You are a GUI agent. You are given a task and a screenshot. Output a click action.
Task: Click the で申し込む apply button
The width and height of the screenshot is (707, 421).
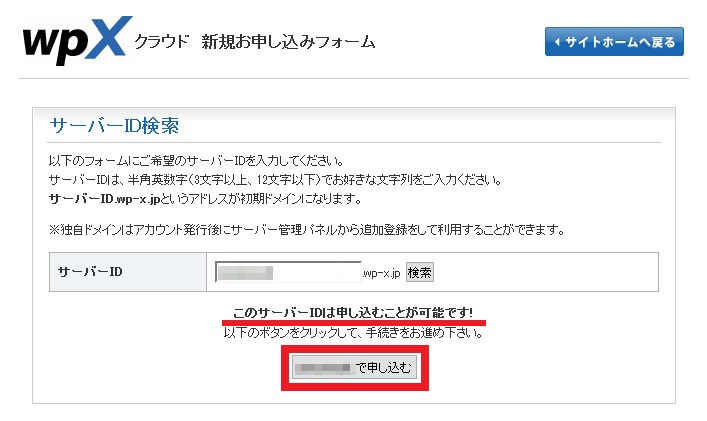click(x=354, y=368)
